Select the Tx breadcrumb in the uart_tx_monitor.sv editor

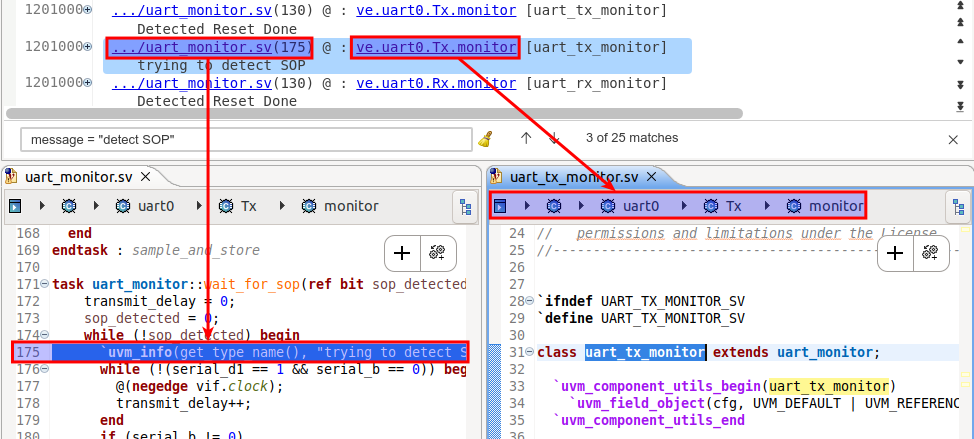tap(722, 206)
